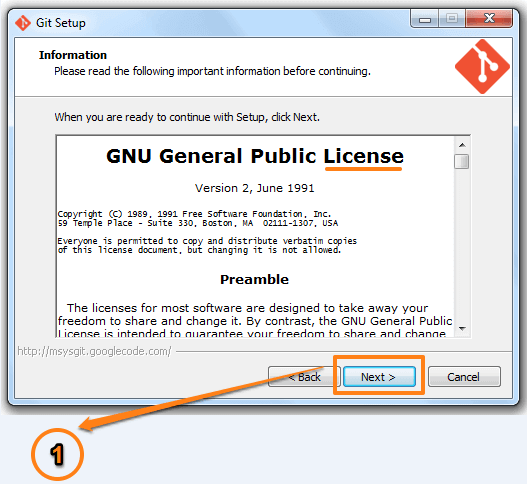Minimize the Git Setup window
The width and height of the screenshot is (527, 484).
click(424, 18)
